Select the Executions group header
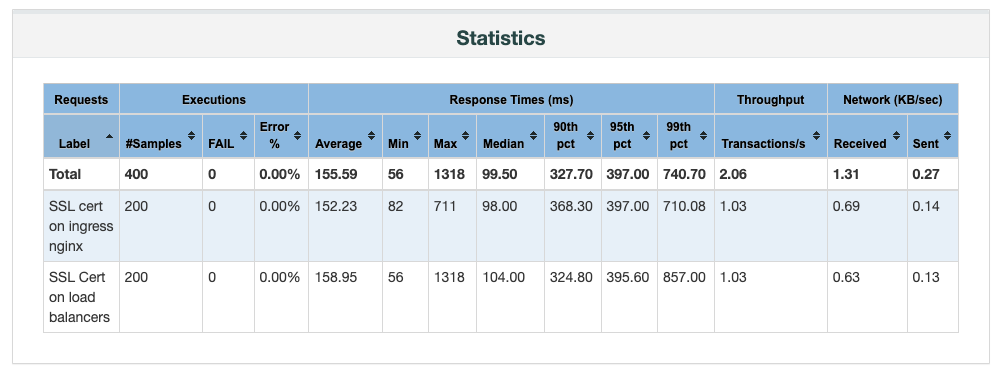The height and width of the screenshot is (373, 999). coord(214,99)
